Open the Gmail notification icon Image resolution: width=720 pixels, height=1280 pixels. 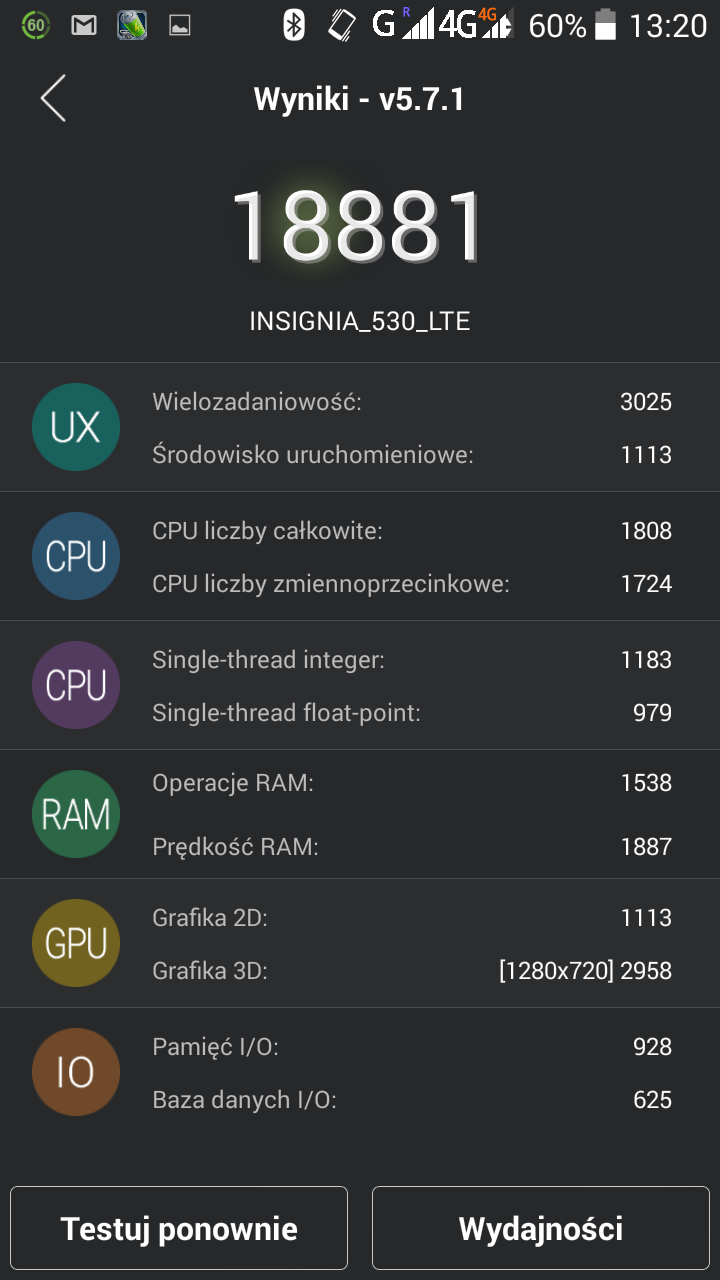point(84,25)
